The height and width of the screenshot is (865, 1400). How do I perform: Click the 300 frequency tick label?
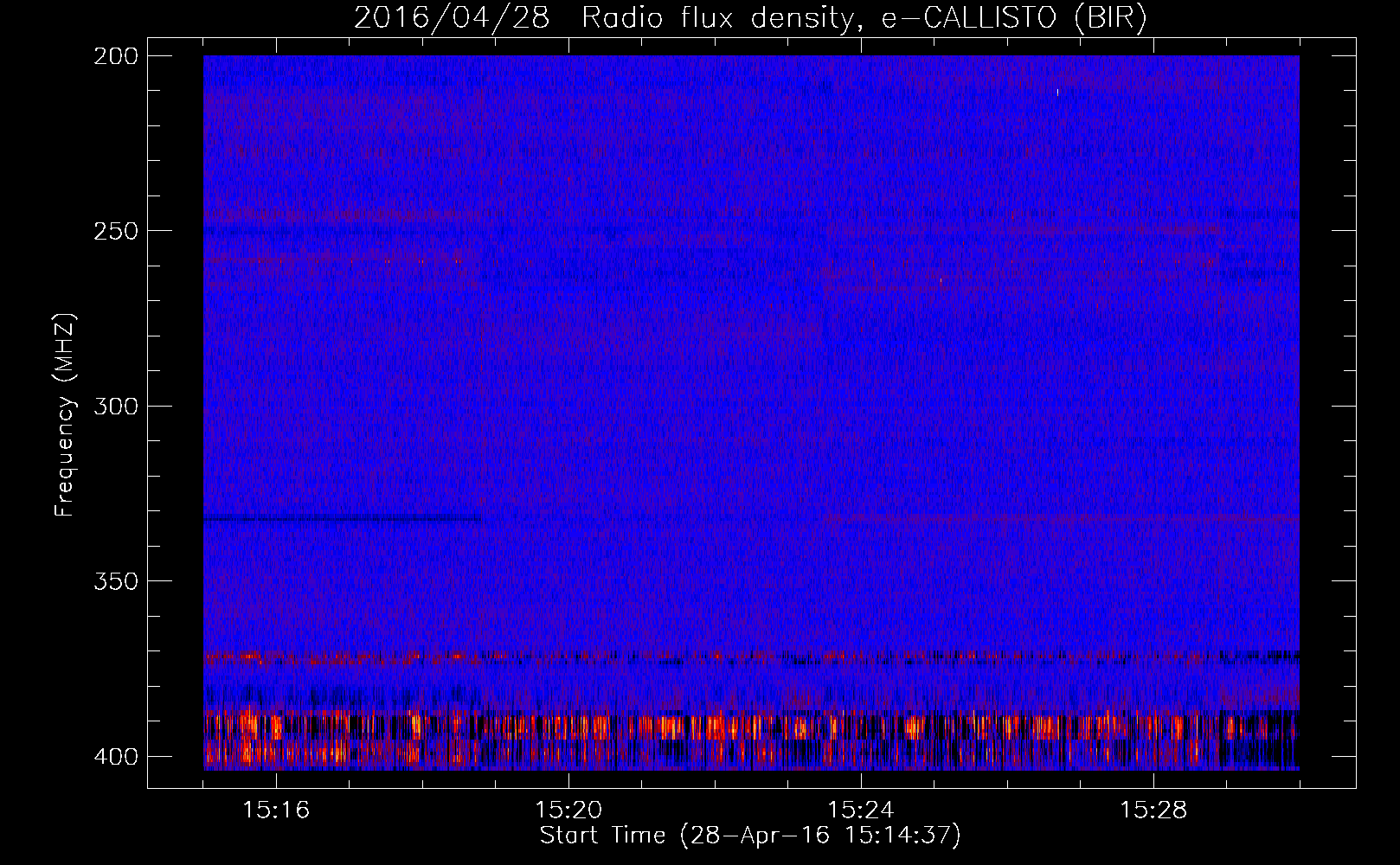[x=115, y=406]
